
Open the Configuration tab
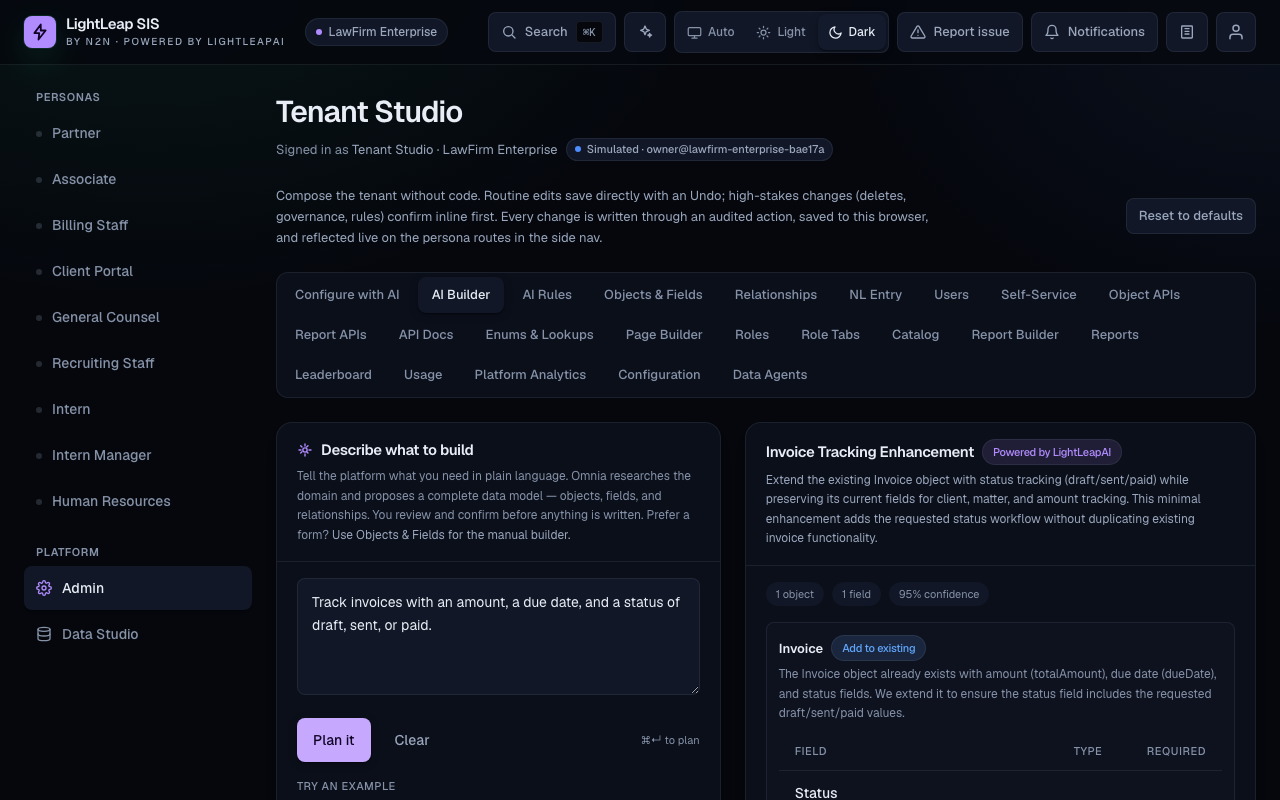tap(659, 375)
